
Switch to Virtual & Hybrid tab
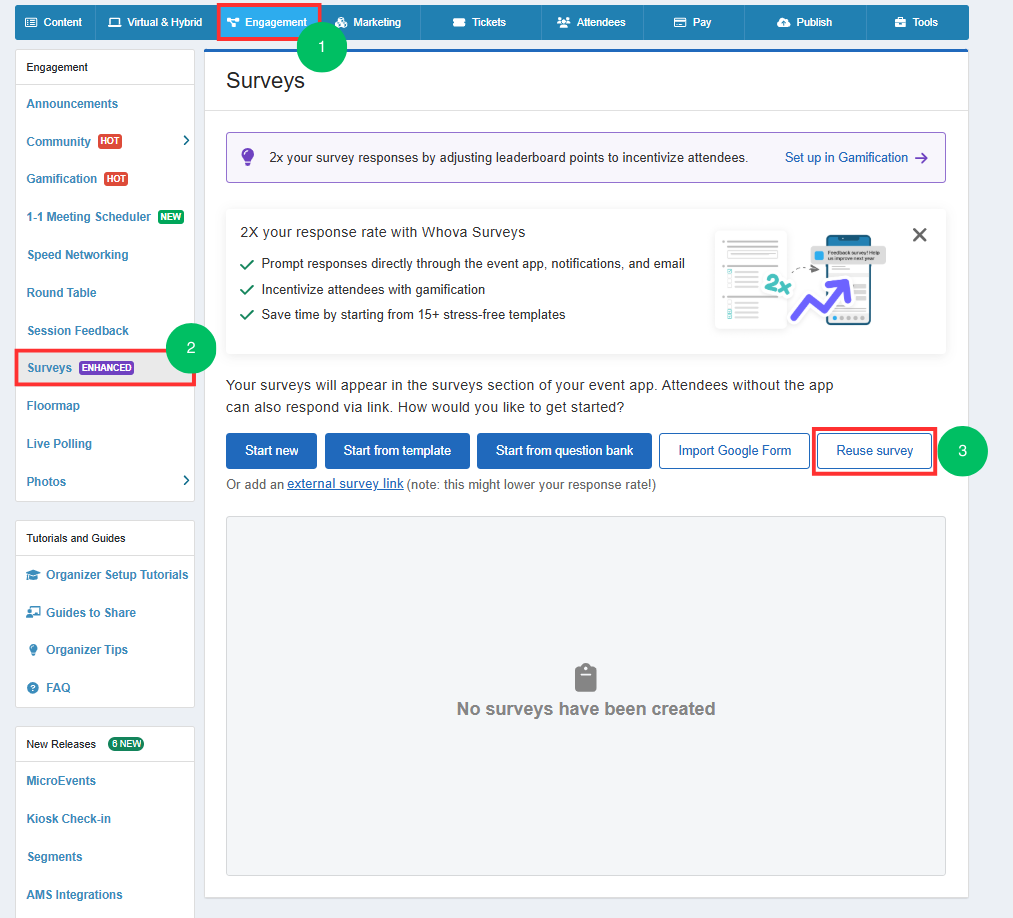pos(156,22)
